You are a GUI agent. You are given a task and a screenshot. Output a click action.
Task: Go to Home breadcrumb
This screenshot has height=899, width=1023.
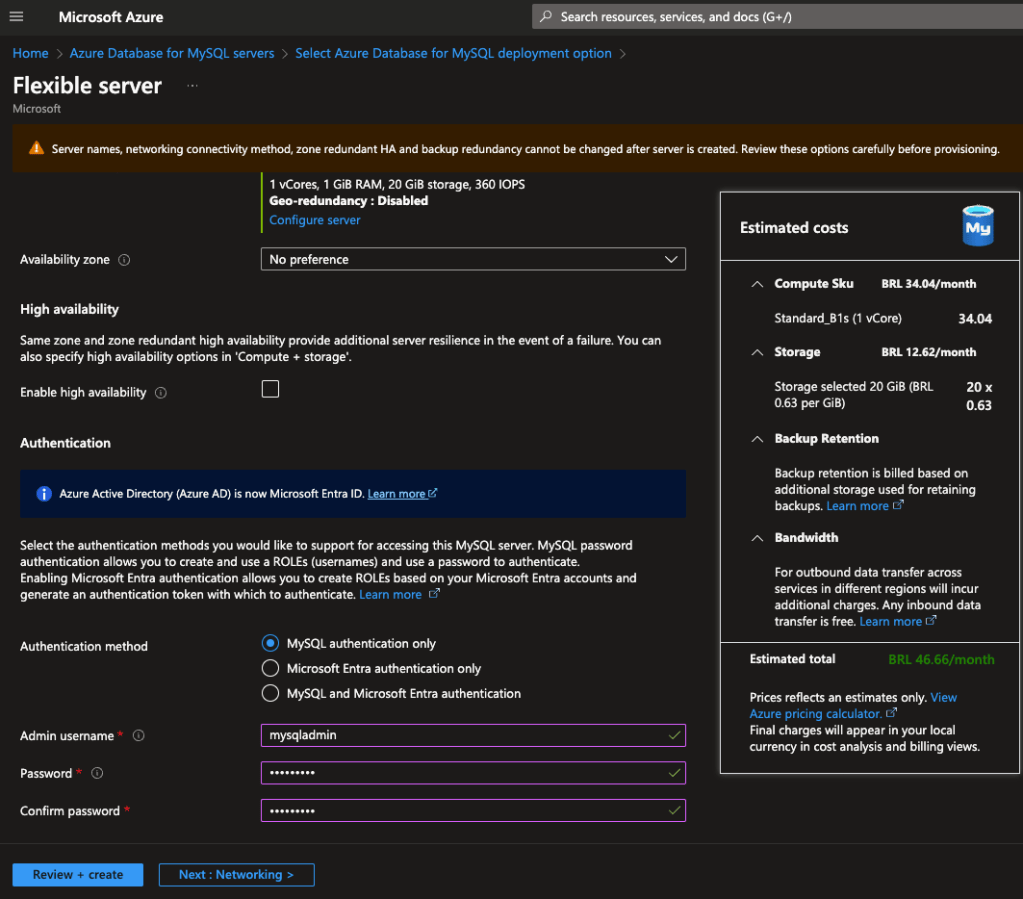30,53
